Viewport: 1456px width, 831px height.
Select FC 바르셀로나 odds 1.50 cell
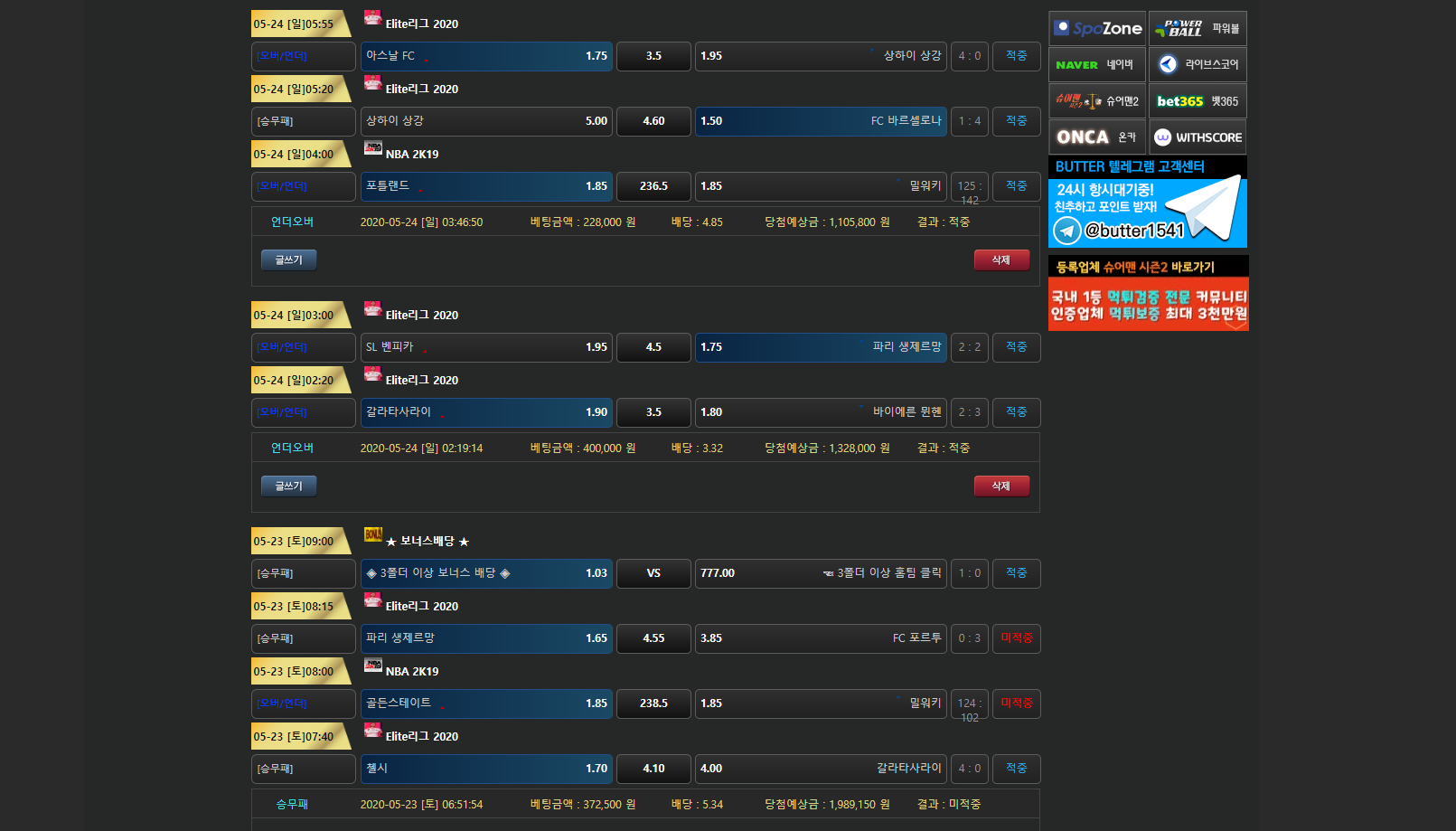click(x=820, y=121)
